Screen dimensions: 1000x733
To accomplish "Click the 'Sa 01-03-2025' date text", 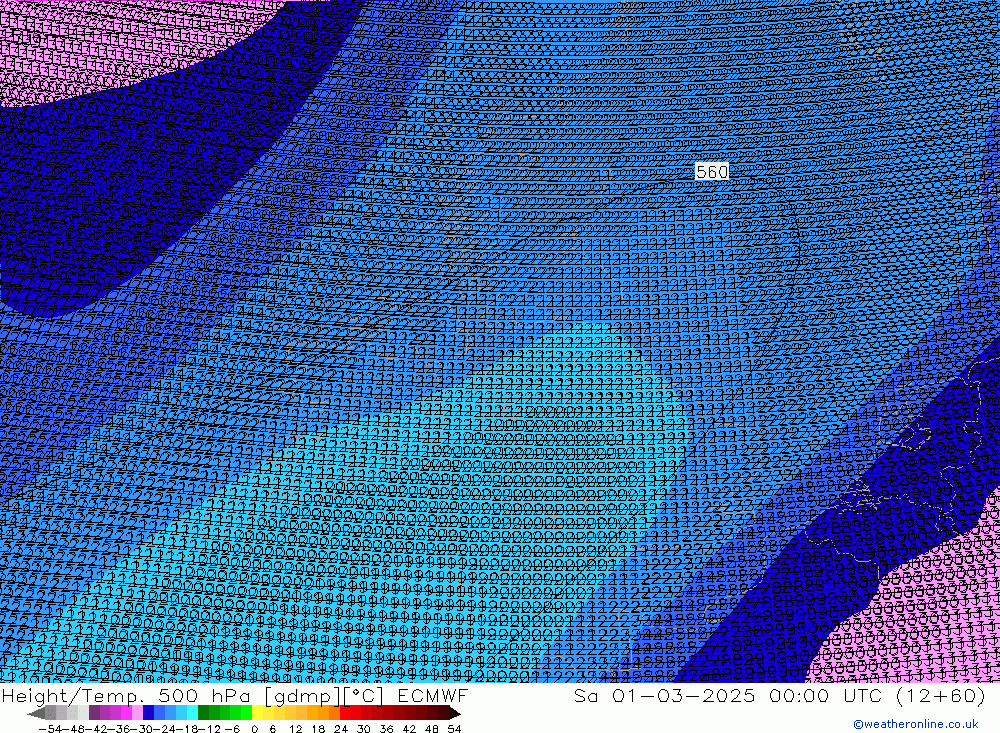I will tap(665, 695).
